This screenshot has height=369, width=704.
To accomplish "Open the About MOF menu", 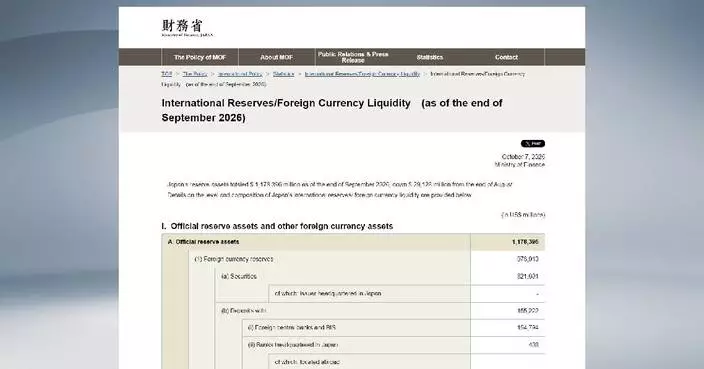I will tap(277, 57).
